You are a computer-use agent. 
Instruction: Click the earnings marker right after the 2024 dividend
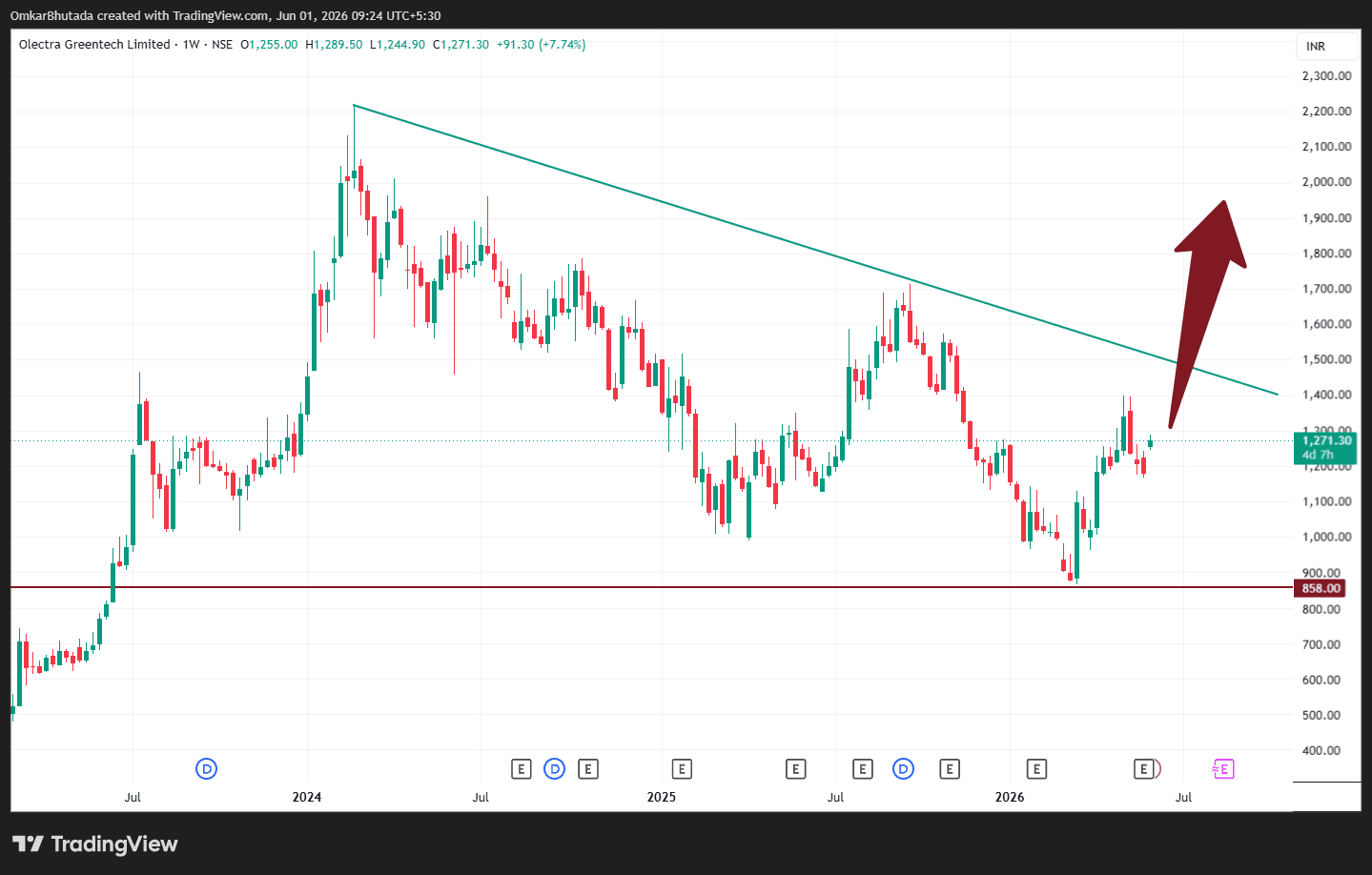pos(588,769)
